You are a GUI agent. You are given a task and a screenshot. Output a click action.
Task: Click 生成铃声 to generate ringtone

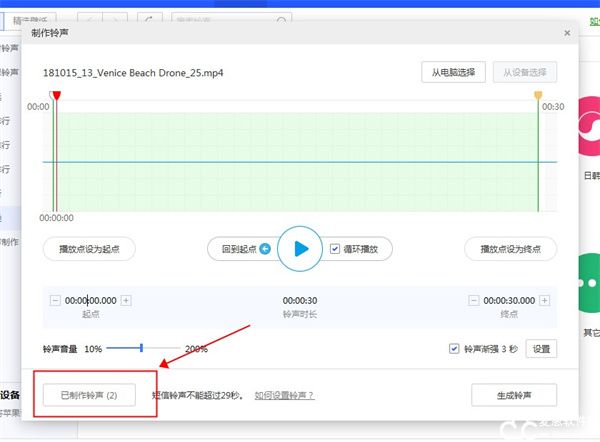[513, 395]
